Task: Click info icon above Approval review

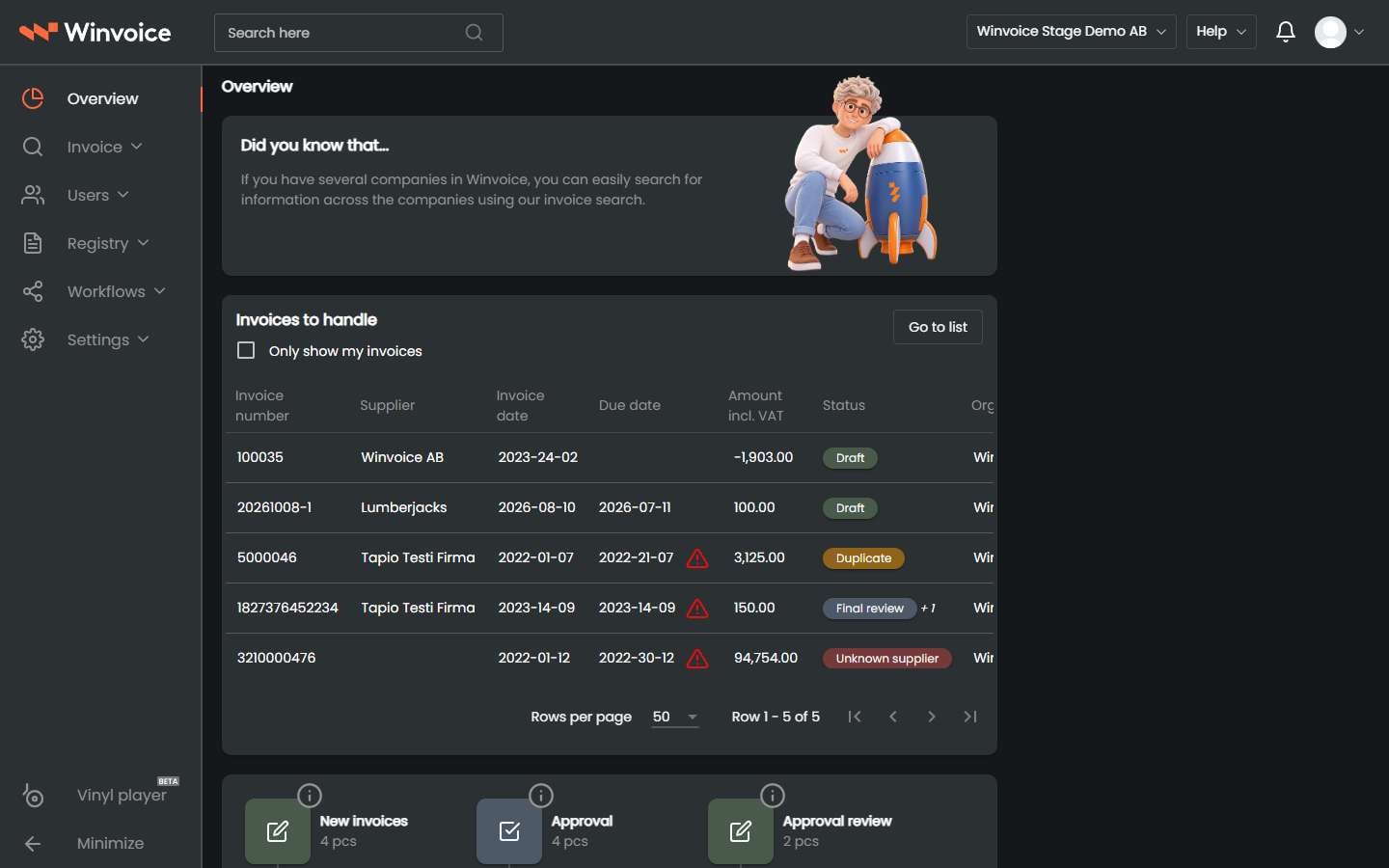Action: click(773, 796)
